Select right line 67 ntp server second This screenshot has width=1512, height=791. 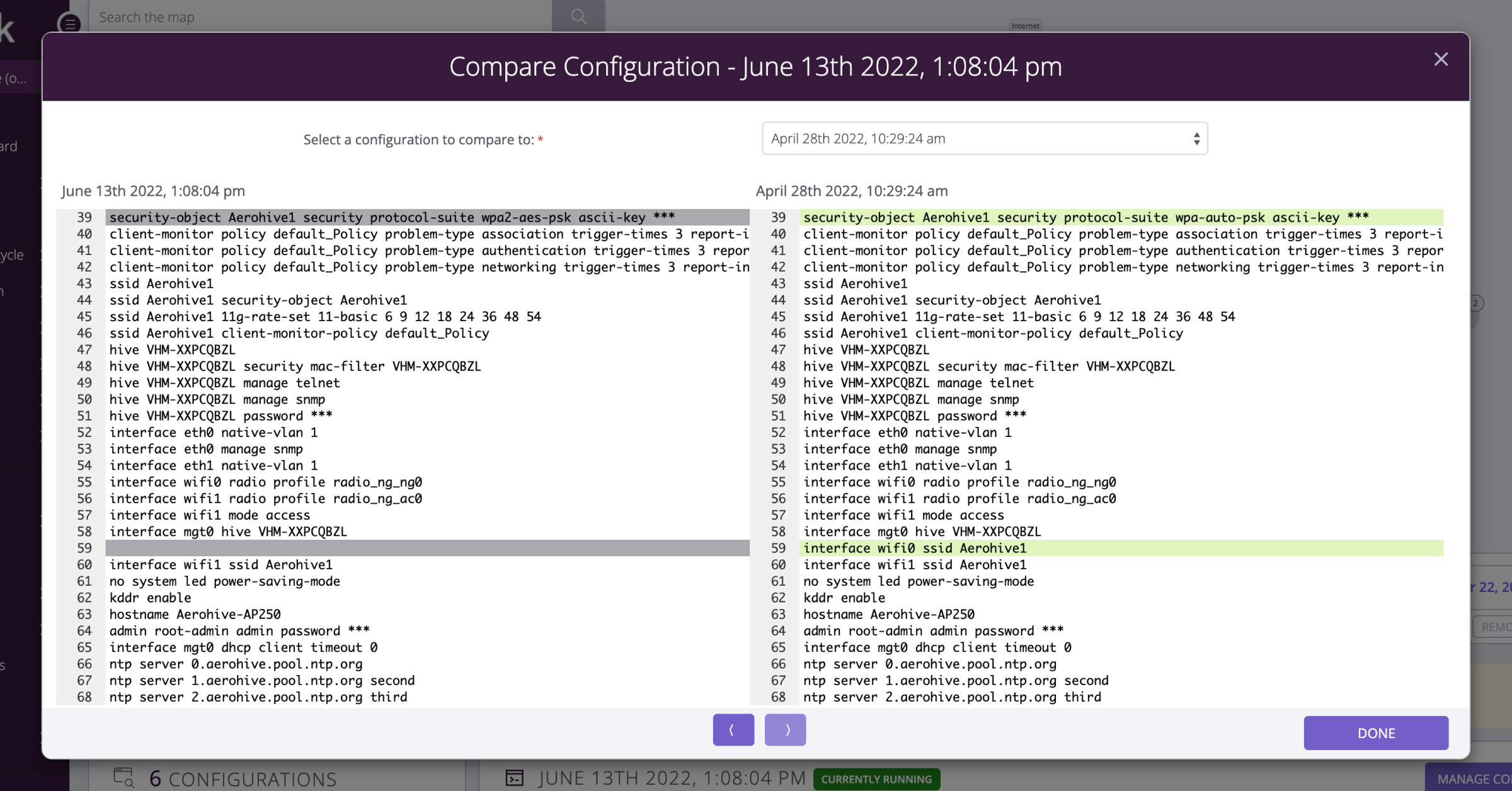[x=956, y=681]
